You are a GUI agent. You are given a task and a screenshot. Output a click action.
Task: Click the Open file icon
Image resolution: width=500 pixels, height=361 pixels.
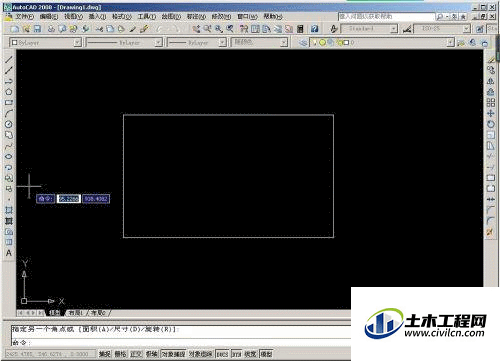click(26, 29)
